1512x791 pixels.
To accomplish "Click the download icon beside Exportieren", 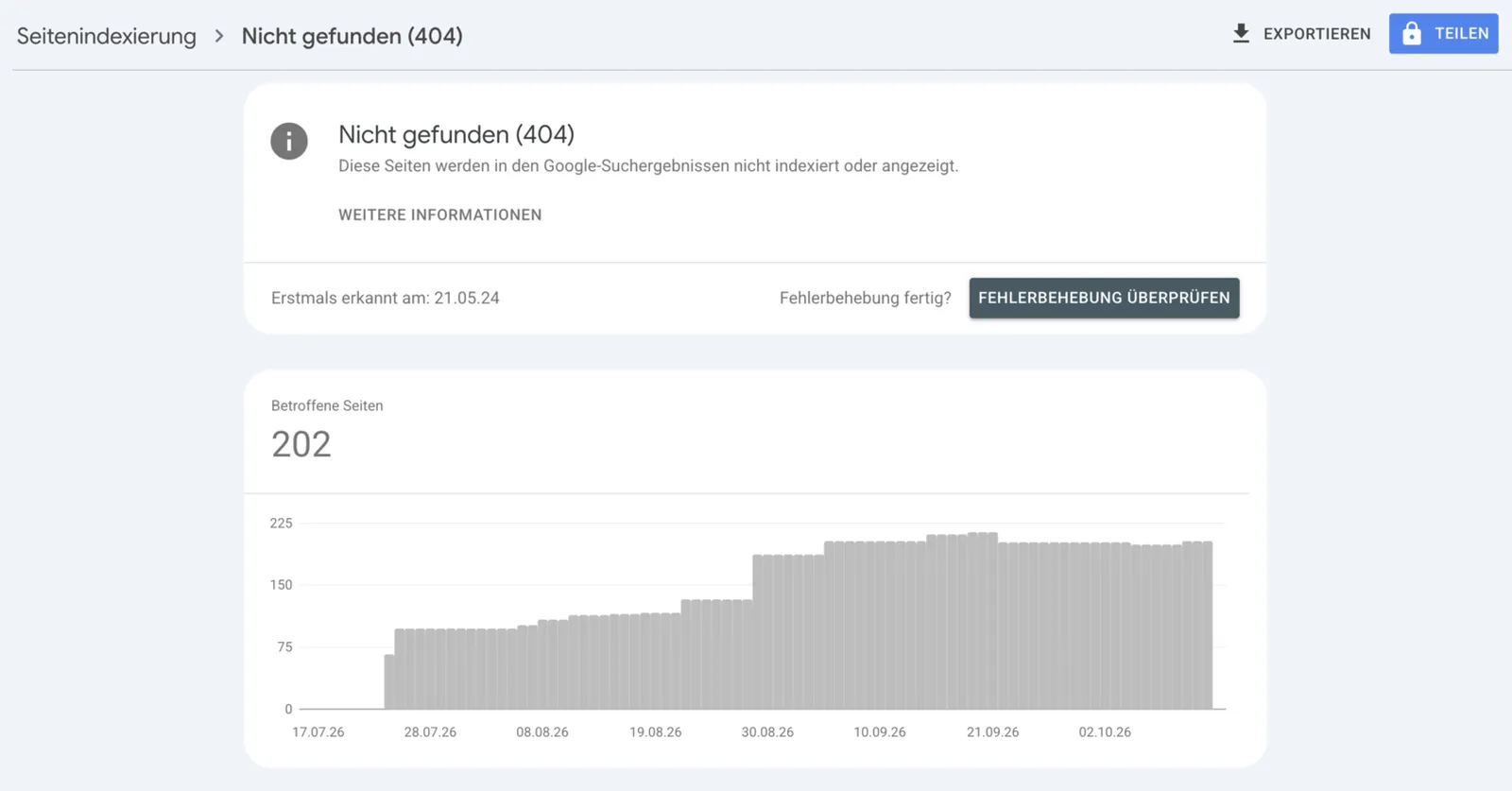I will pyautogui.click(x=1241, y=34).
